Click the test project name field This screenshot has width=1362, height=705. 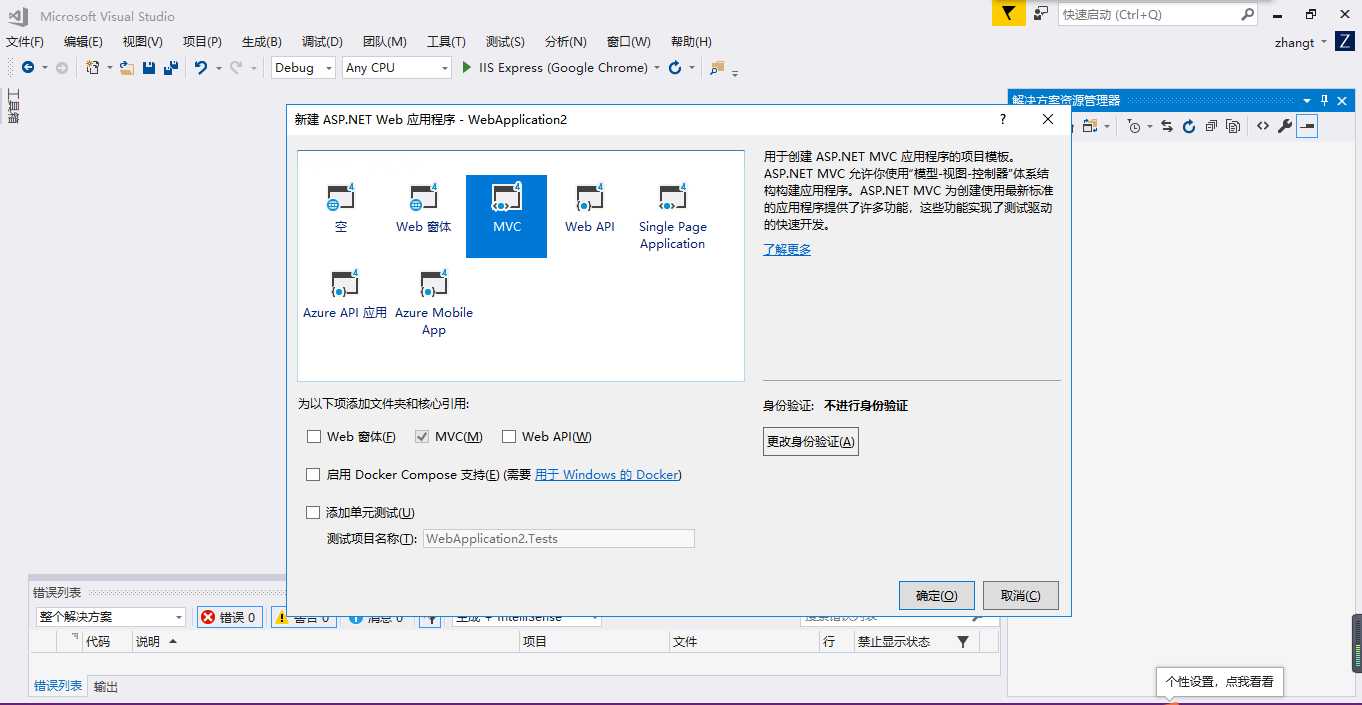[x=559, y=539]
